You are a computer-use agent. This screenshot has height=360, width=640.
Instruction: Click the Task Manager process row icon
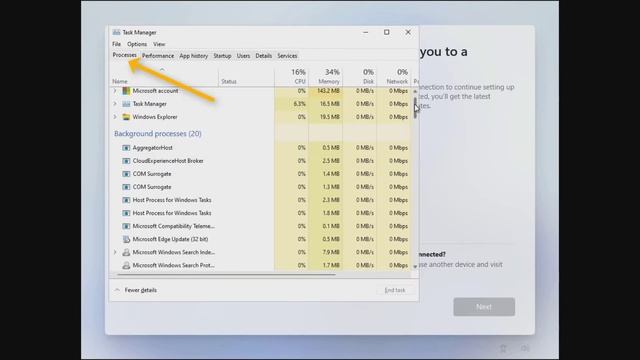pos(126,104)
